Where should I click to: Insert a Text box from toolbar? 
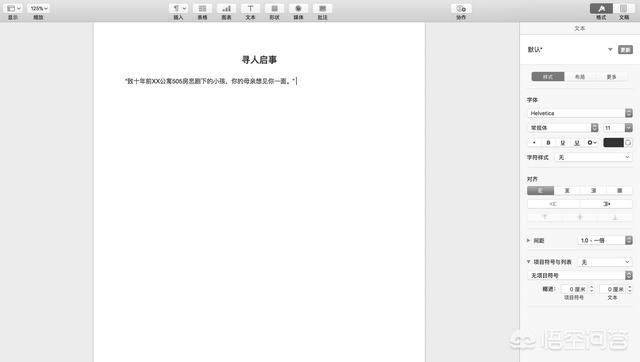coord(250,9)
